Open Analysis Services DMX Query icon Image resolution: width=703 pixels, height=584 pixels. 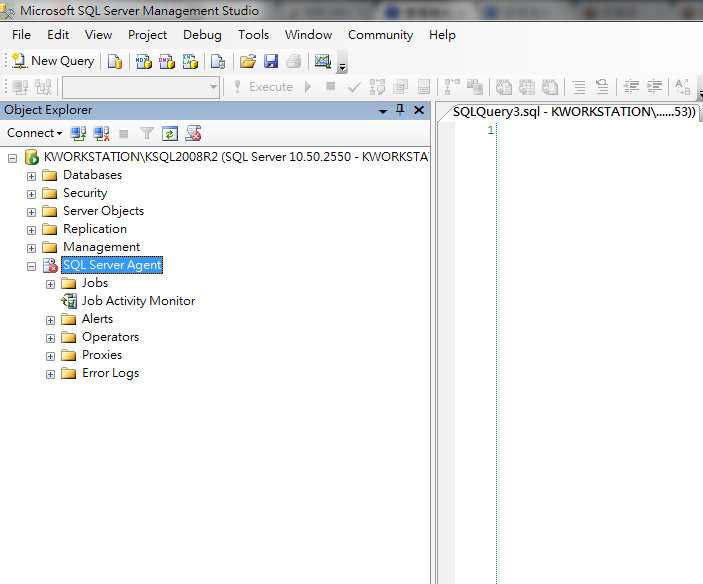click(x=167, y=61)
